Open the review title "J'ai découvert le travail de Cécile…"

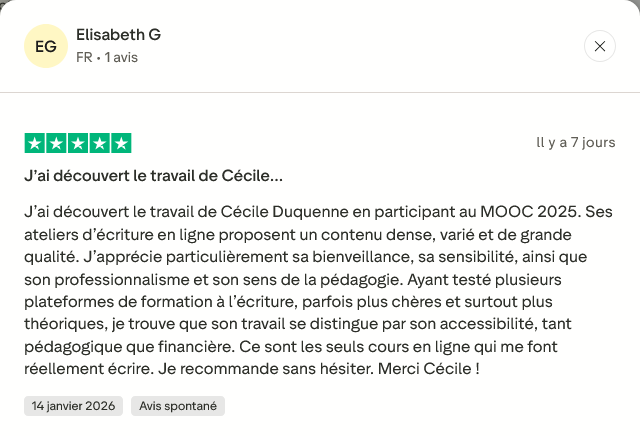pos(153,176)
